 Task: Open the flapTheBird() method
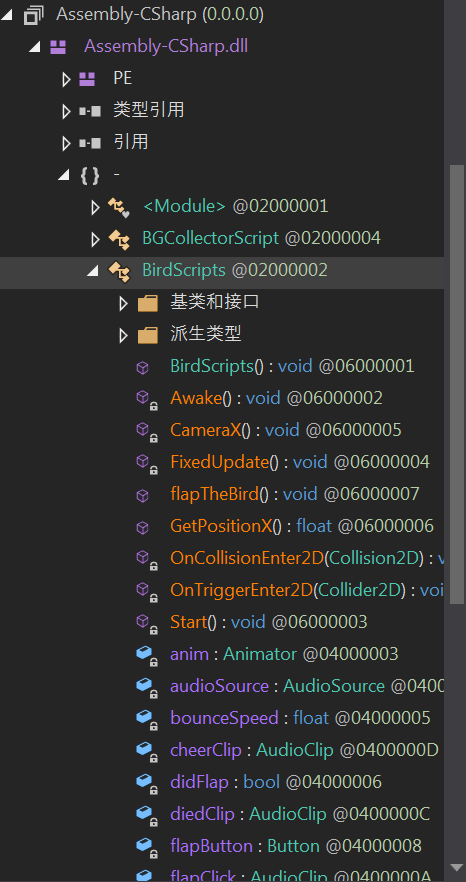pyautogui.click(x=295, y=495)
